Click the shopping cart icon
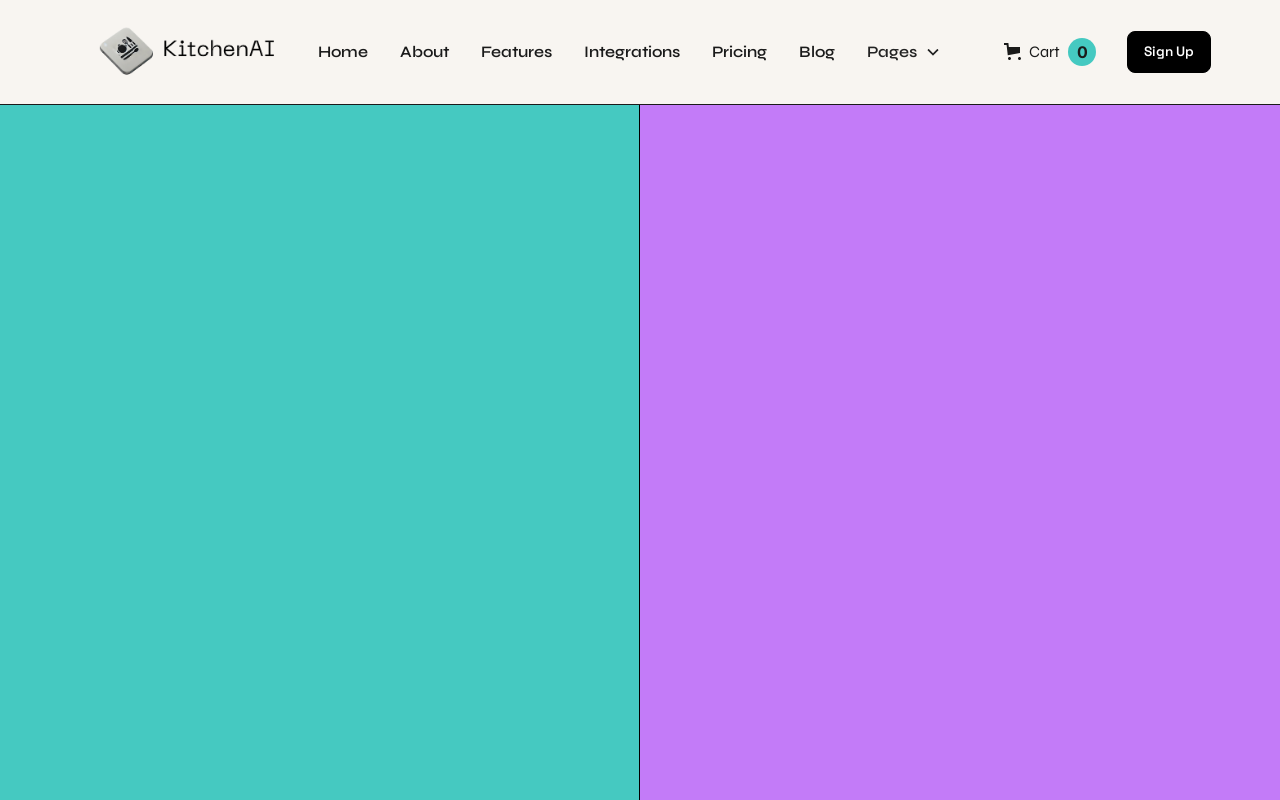Image resolution: width=1280 pixels, height=800 pixels. pos(1012,52)
